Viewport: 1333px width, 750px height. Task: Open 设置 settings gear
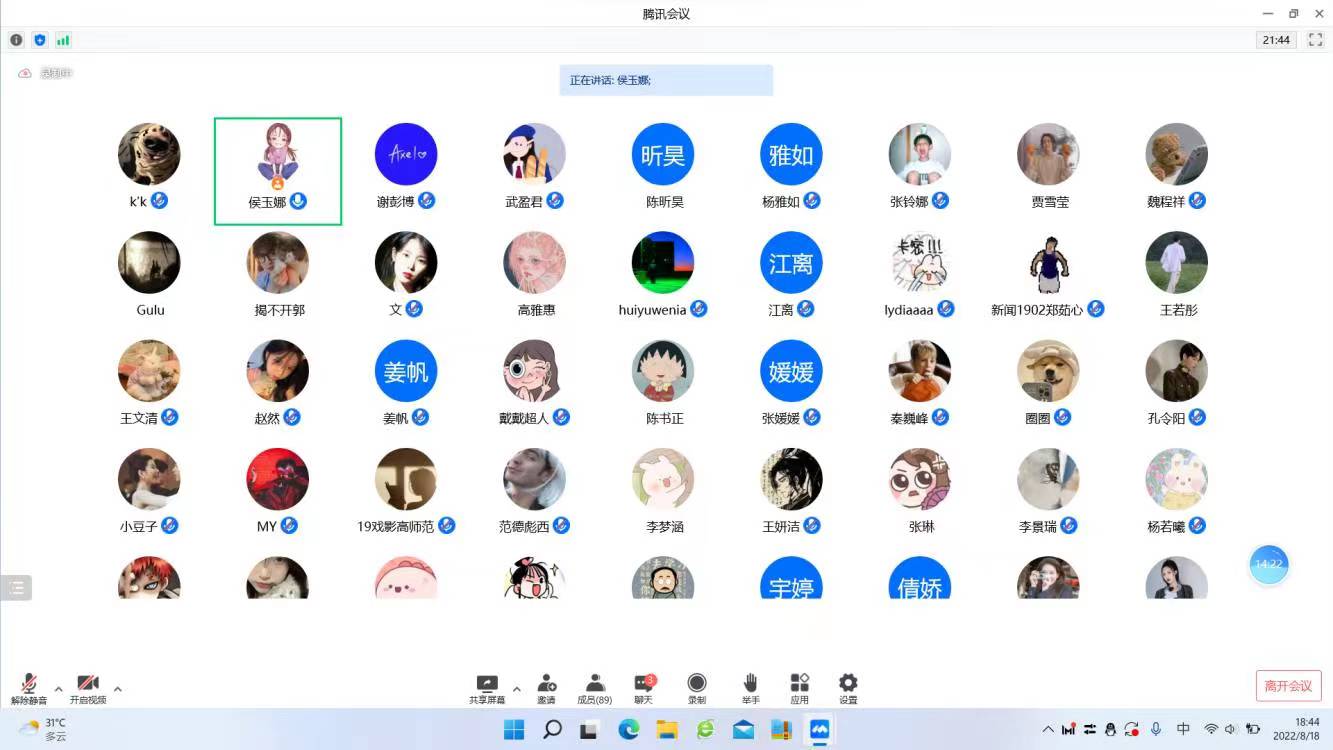[x=848, y=688]
